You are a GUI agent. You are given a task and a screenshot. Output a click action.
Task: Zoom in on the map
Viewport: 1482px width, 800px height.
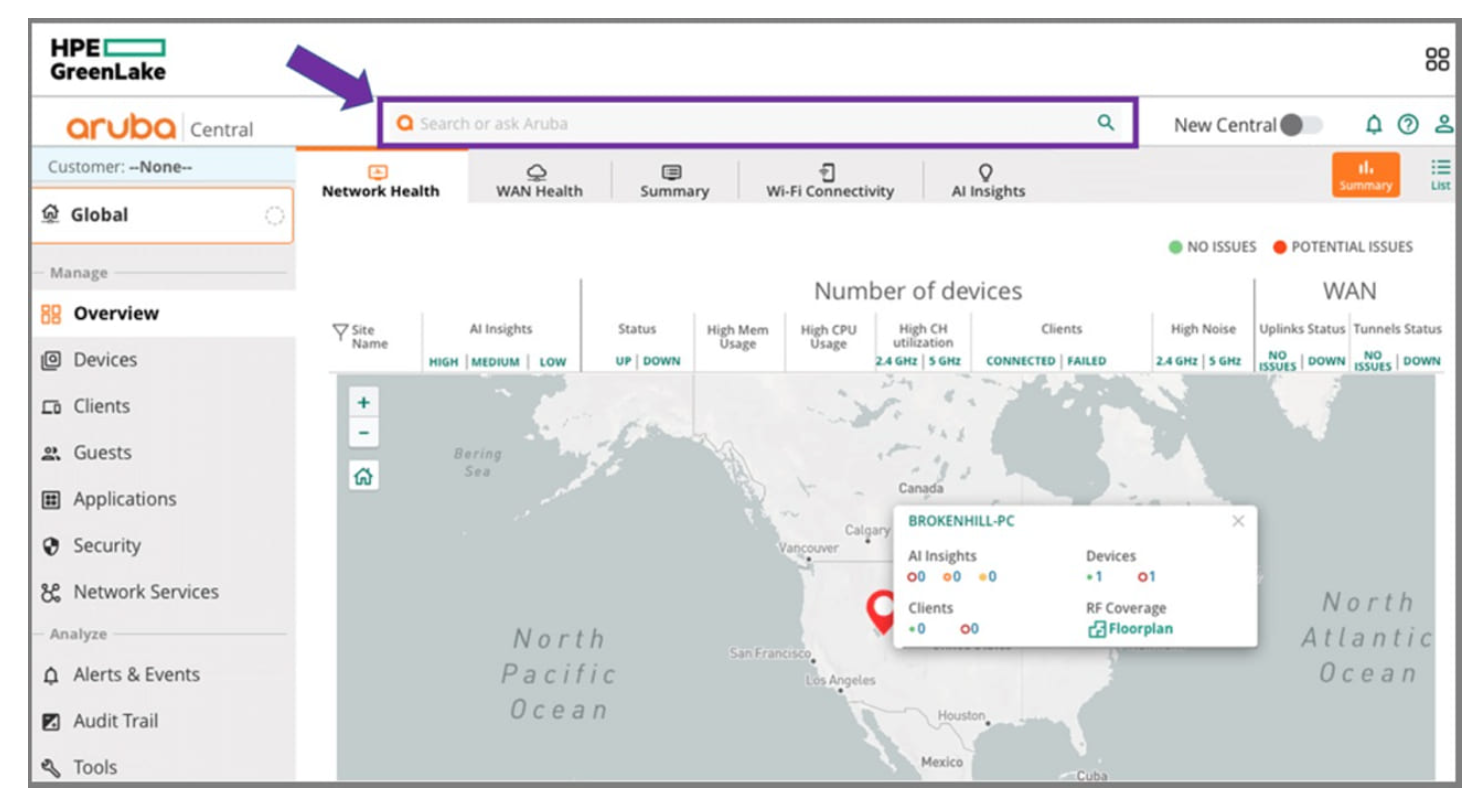[x=363, y=403]
